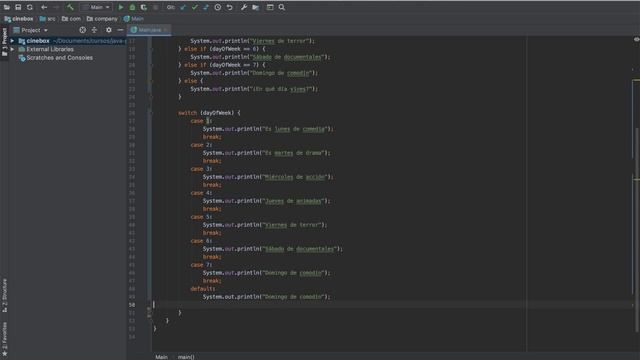Build the project with the hammer icon

pos(70,7)
